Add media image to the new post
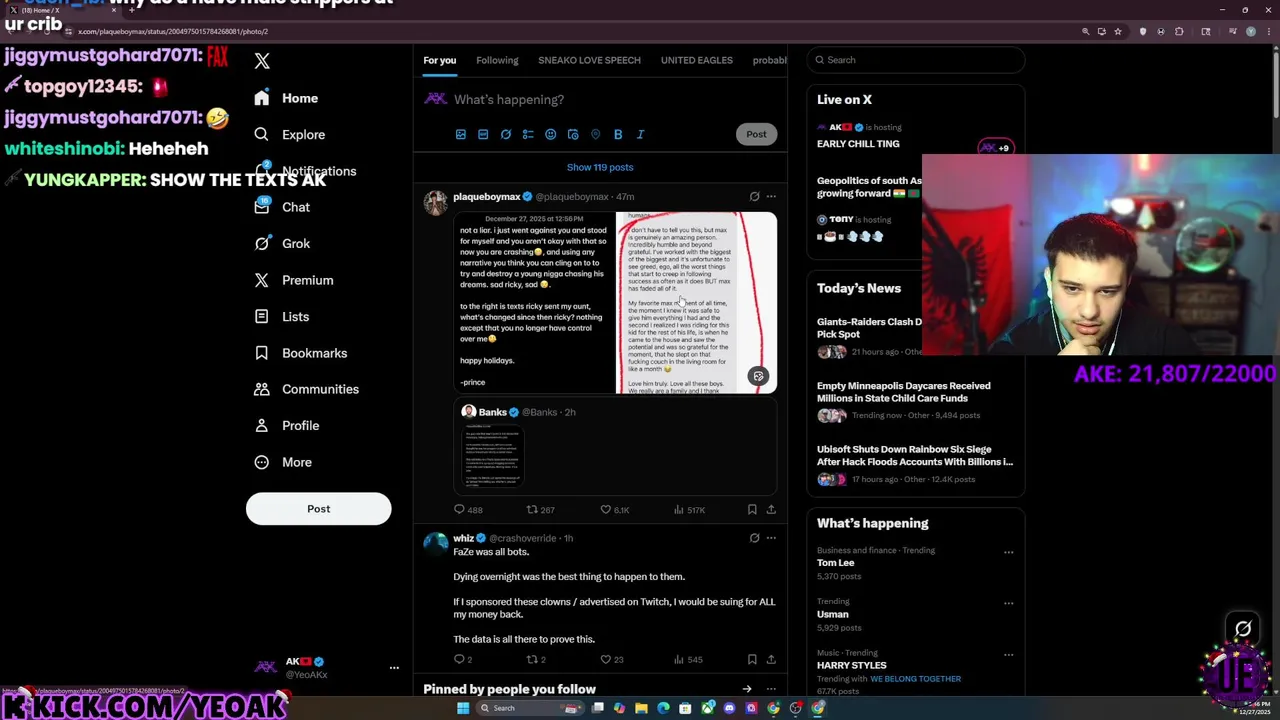The image size is (1280, 720). 461,134
